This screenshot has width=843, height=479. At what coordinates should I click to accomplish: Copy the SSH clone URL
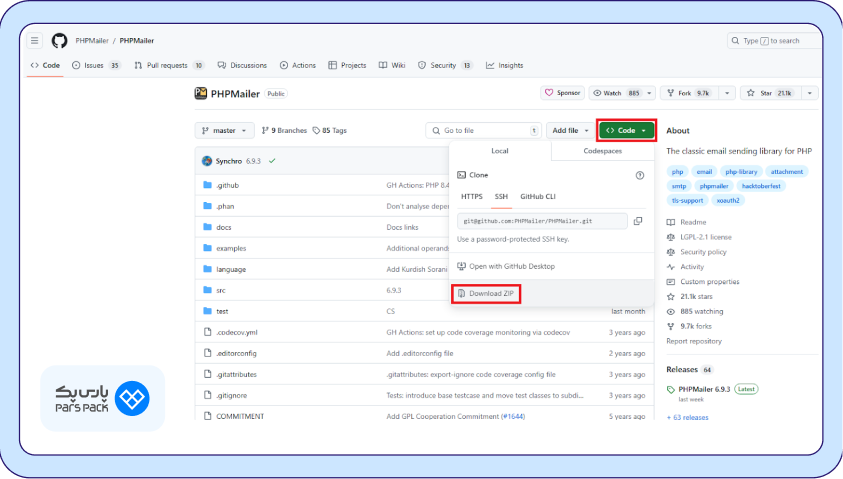638,221
